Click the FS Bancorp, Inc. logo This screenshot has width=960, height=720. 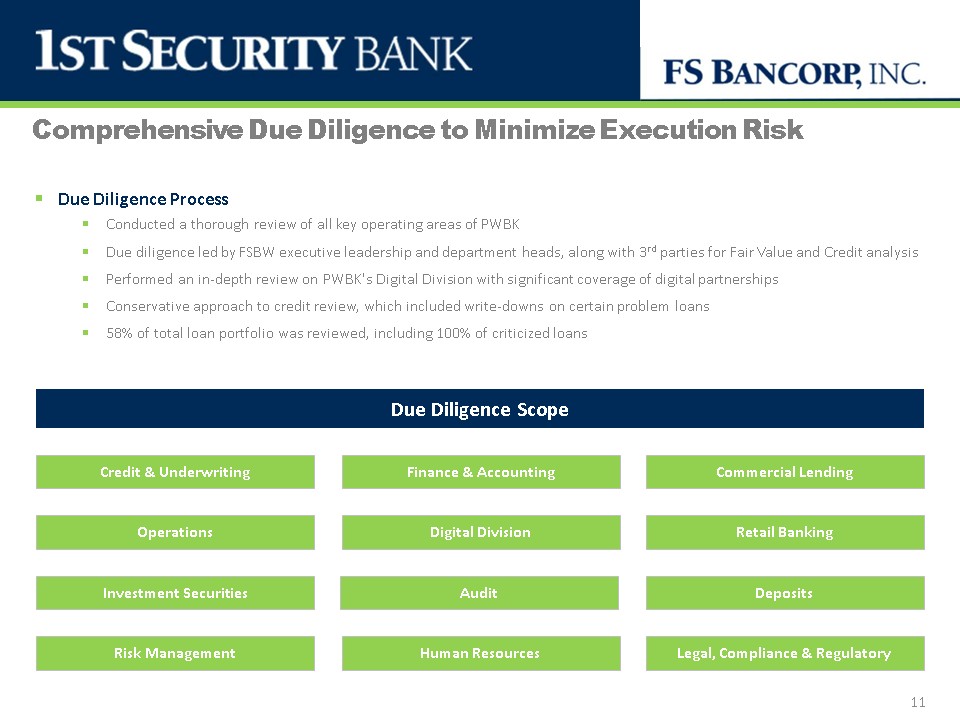pos(795,73)
